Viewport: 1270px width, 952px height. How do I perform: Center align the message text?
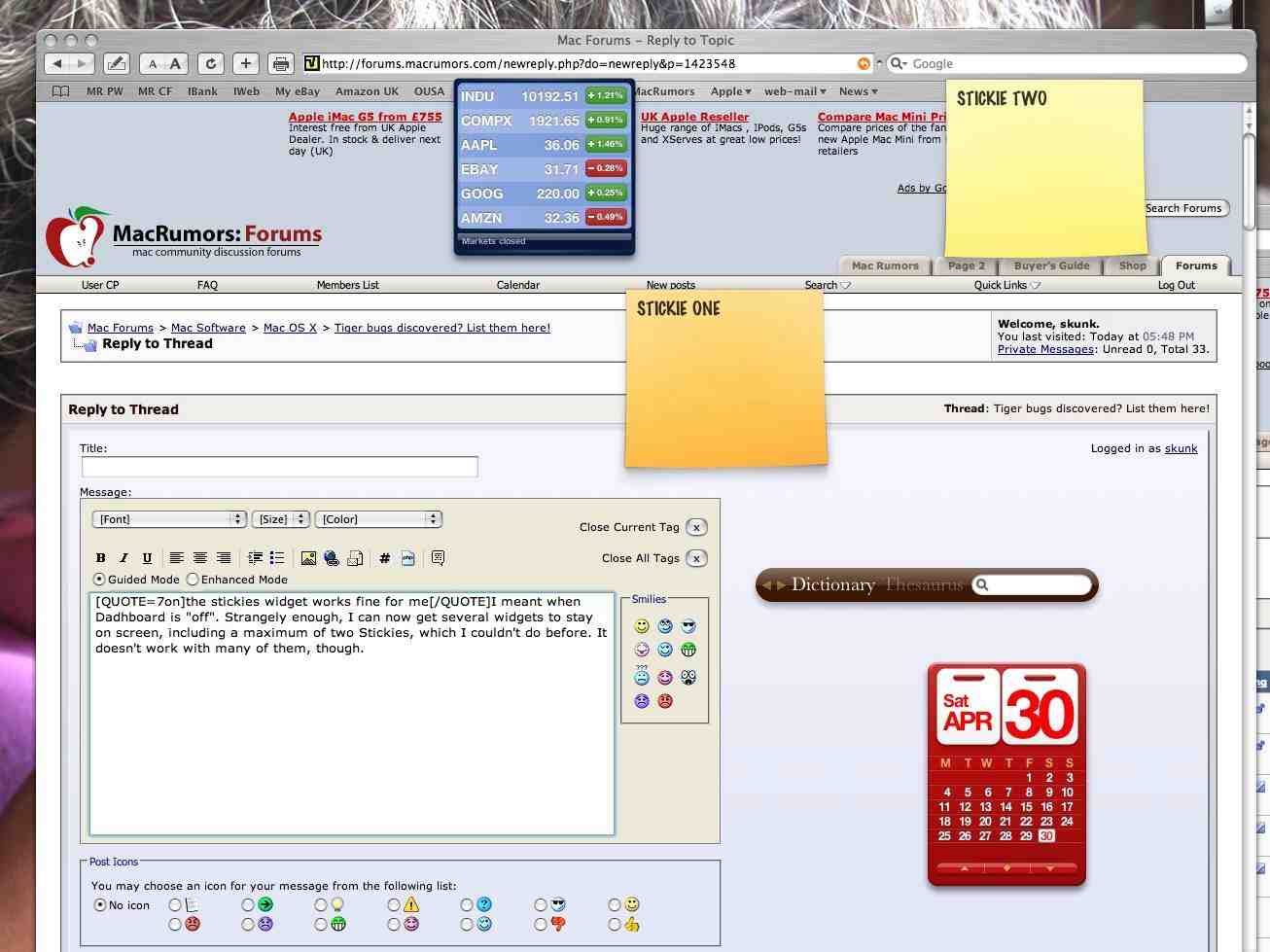[199, 558]
